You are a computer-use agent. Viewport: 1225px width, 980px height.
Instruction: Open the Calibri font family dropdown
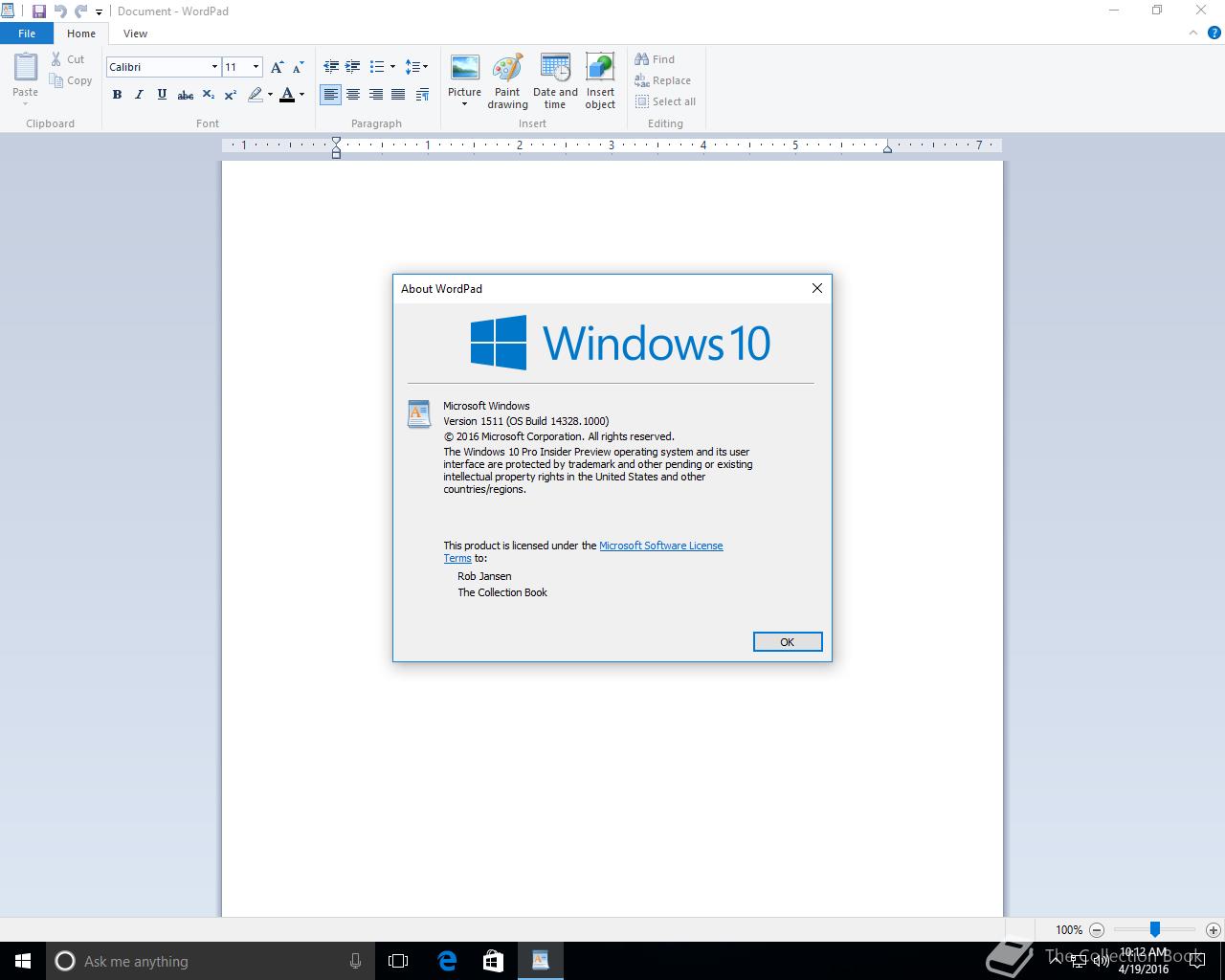(x=214, y=67)
